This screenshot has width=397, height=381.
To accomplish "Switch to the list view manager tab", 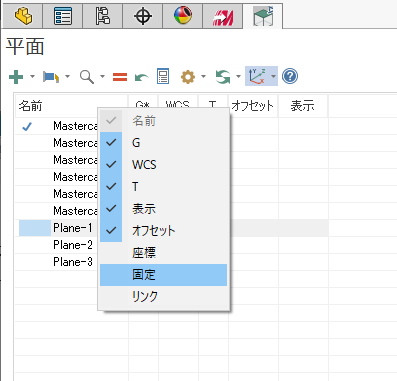I will tap(63, 16).
